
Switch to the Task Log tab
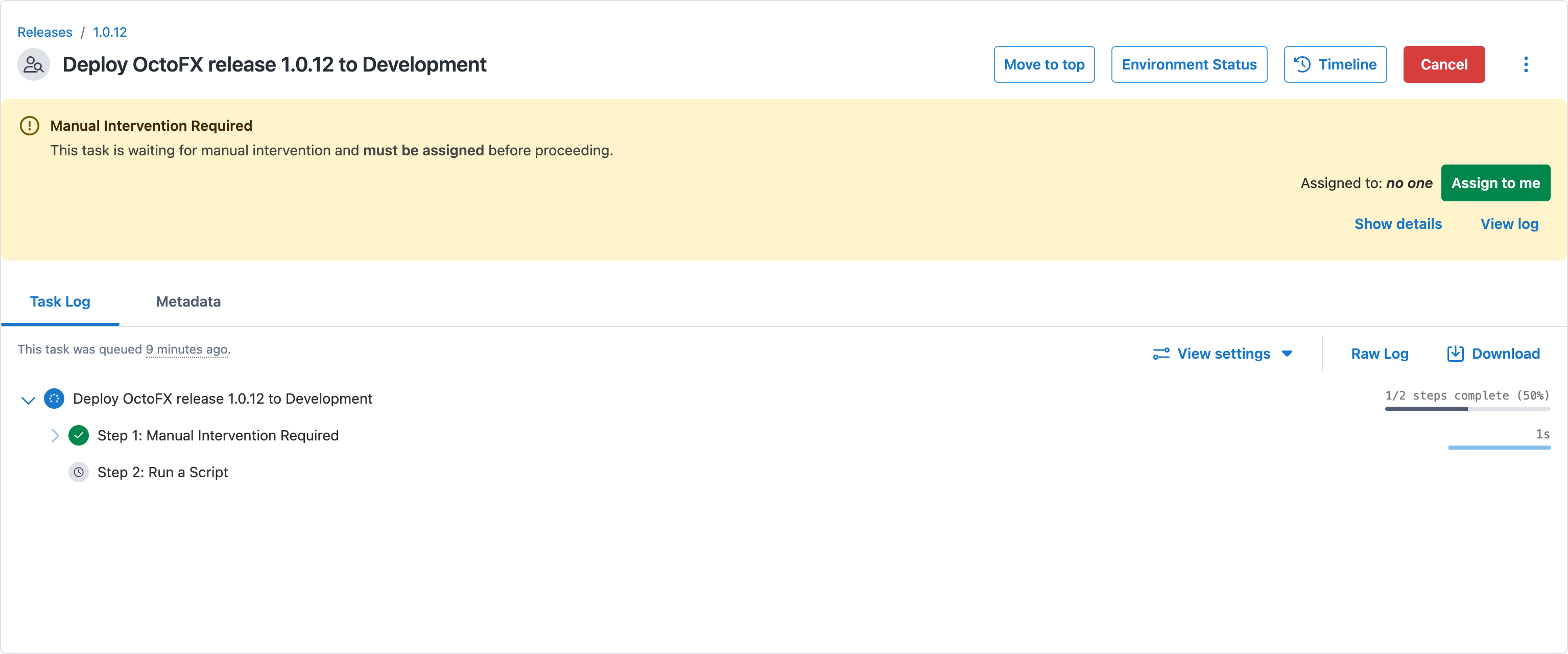(60, 301)
